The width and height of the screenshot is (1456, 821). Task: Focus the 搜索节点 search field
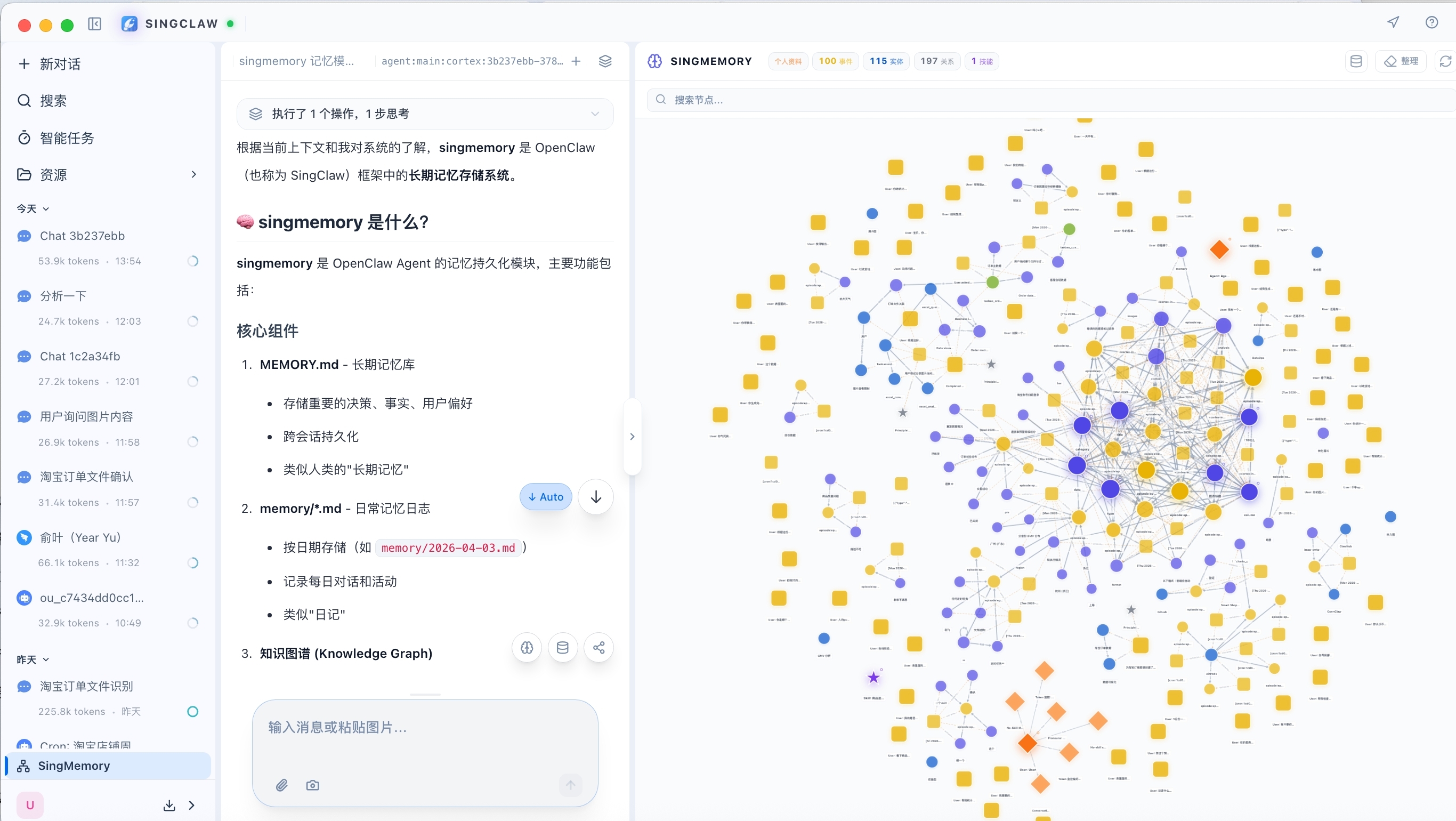click(1050, 100)
